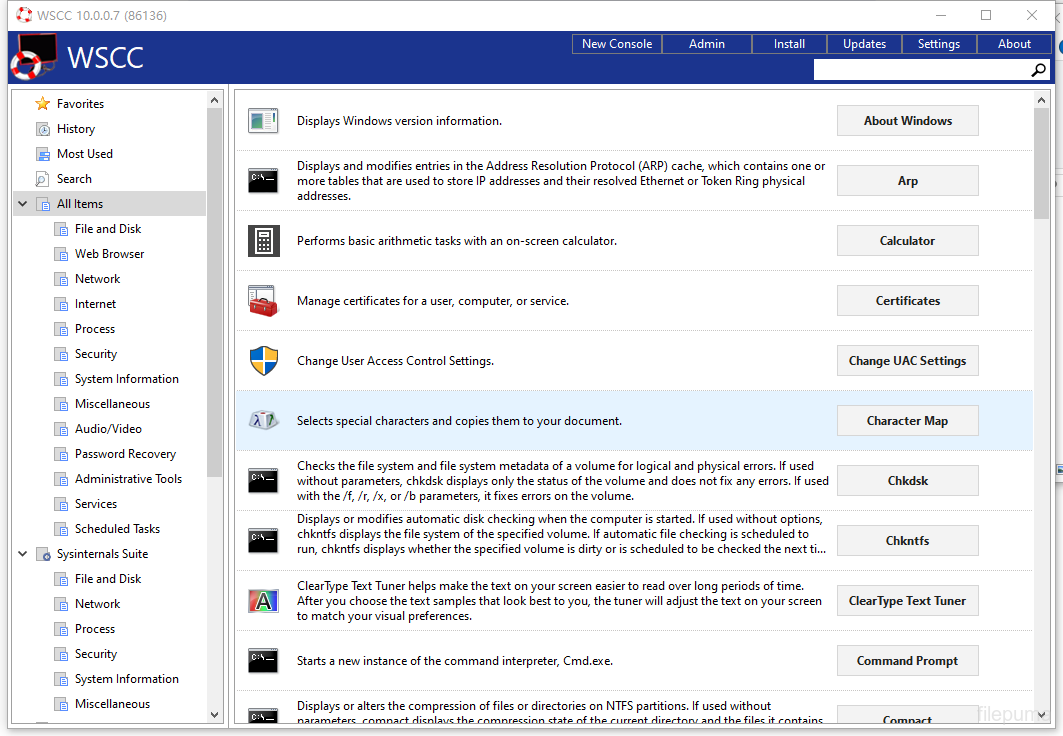Viewport: 1063px width, 736px height.
Task: Launch the Chkdsk button
Action: tap(907, 481)
